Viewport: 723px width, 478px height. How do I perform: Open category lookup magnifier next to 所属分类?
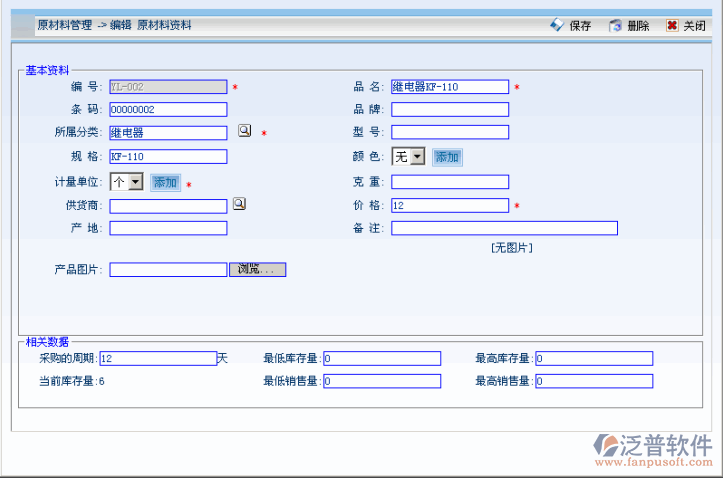(244, 130)
